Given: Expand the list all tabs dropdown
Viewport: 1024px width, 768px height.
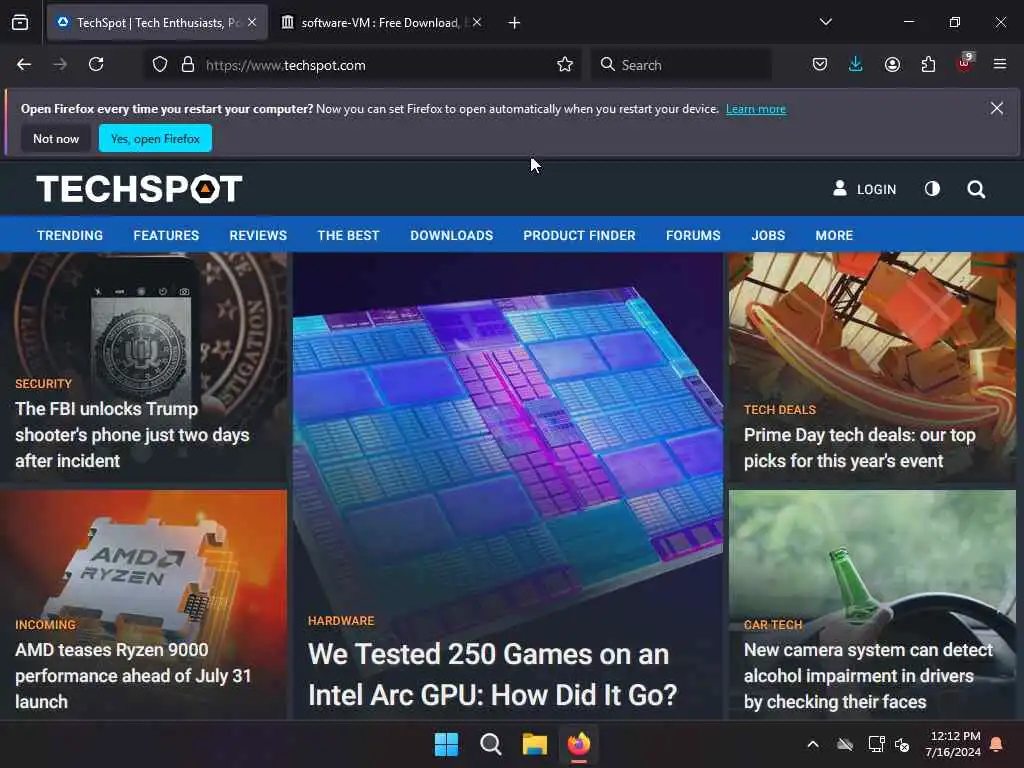Looking at the screenshot, I should click(825, 22).
